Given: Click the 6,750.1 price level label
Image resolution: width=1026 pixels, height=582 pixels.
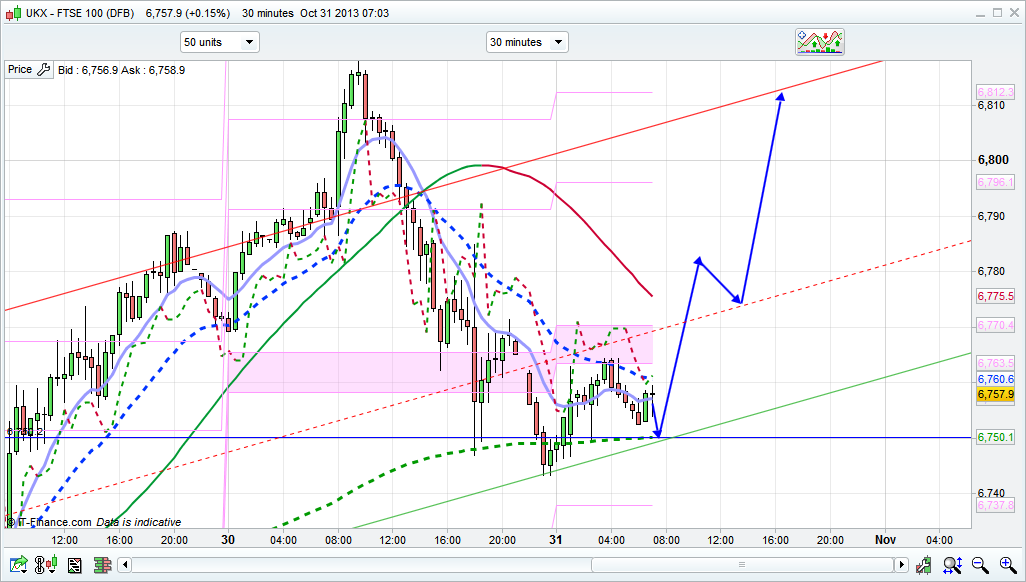Looking at the screenshot, I should [995, 438].
